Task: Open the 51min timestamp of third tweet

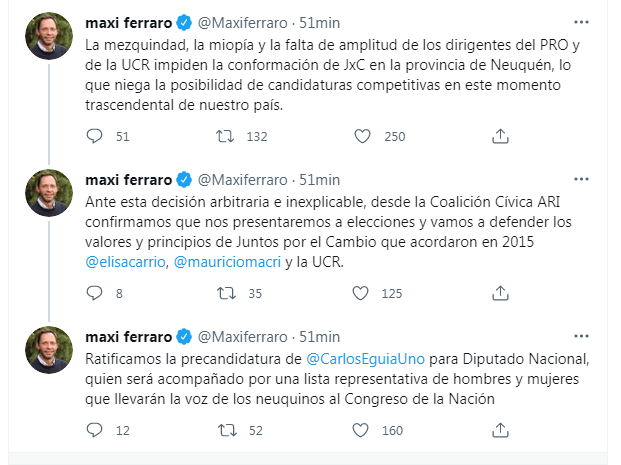Action: point(319,337)
